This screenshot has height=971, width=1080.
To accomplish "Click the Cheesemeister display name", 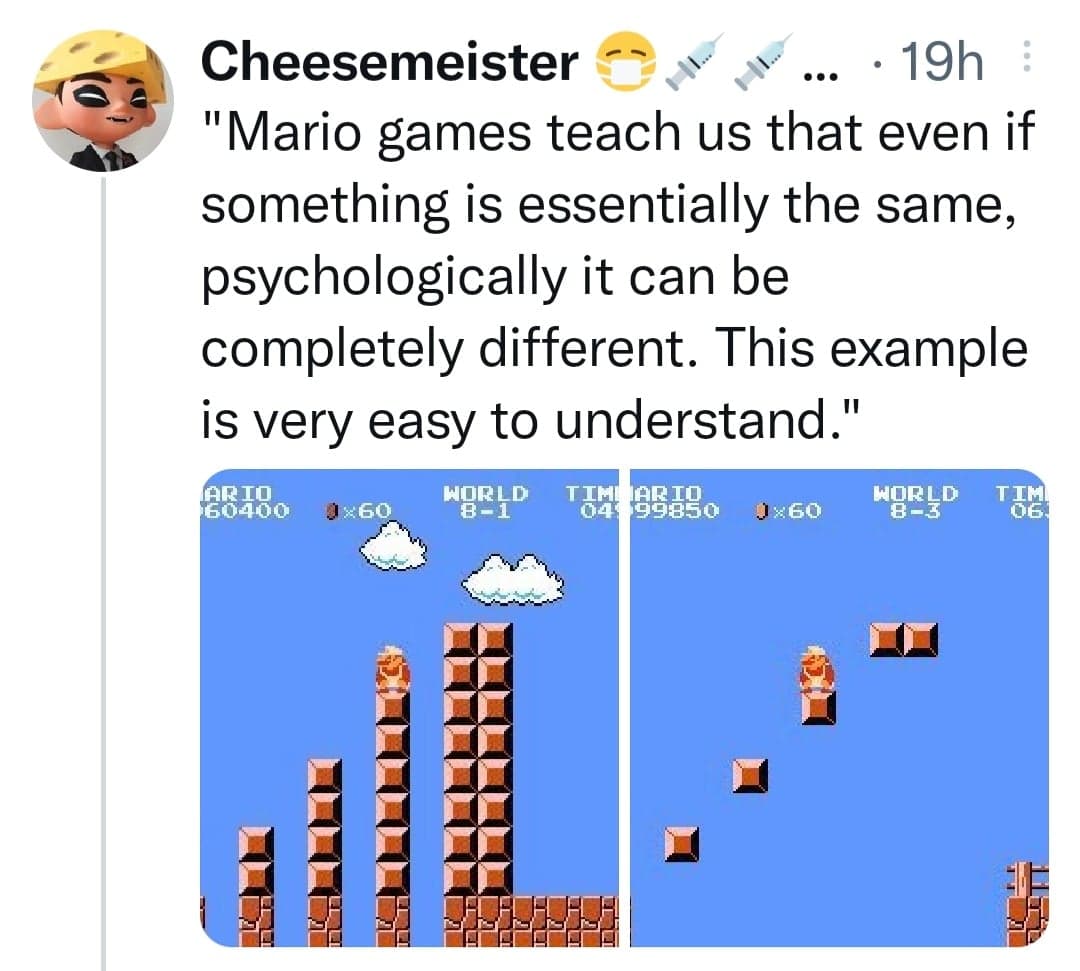I will (390, 62).
